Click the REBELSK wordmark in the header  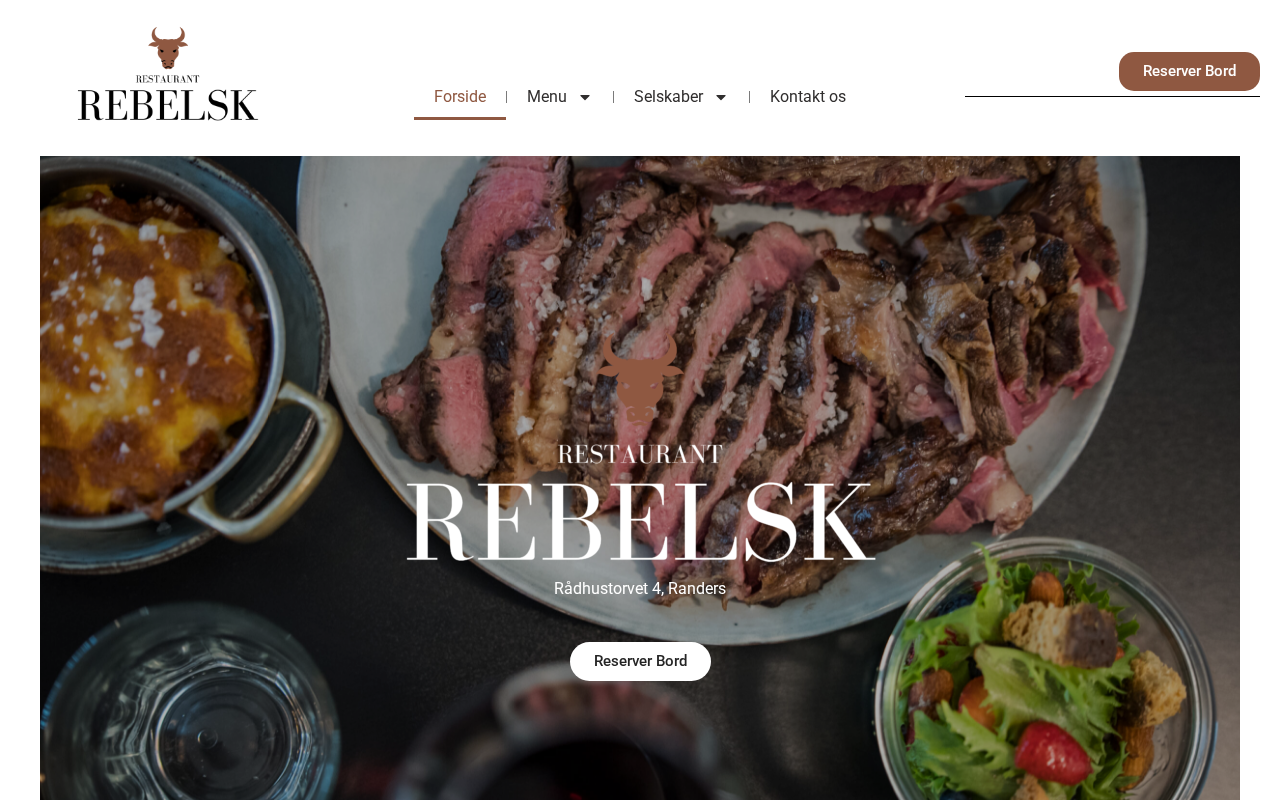168,105
